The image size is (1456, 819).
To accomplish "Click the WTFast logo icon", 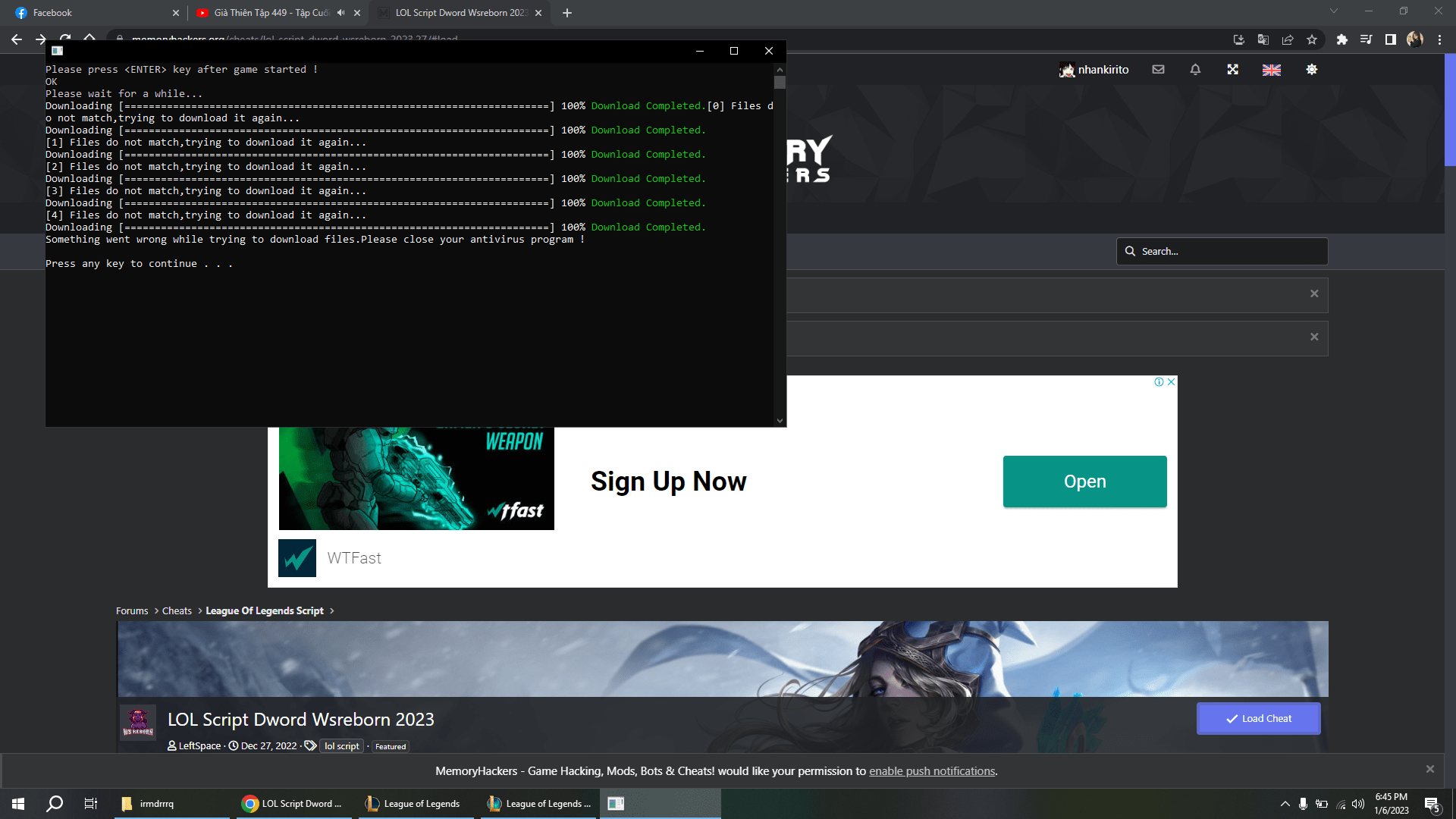I will click(297, 558).
